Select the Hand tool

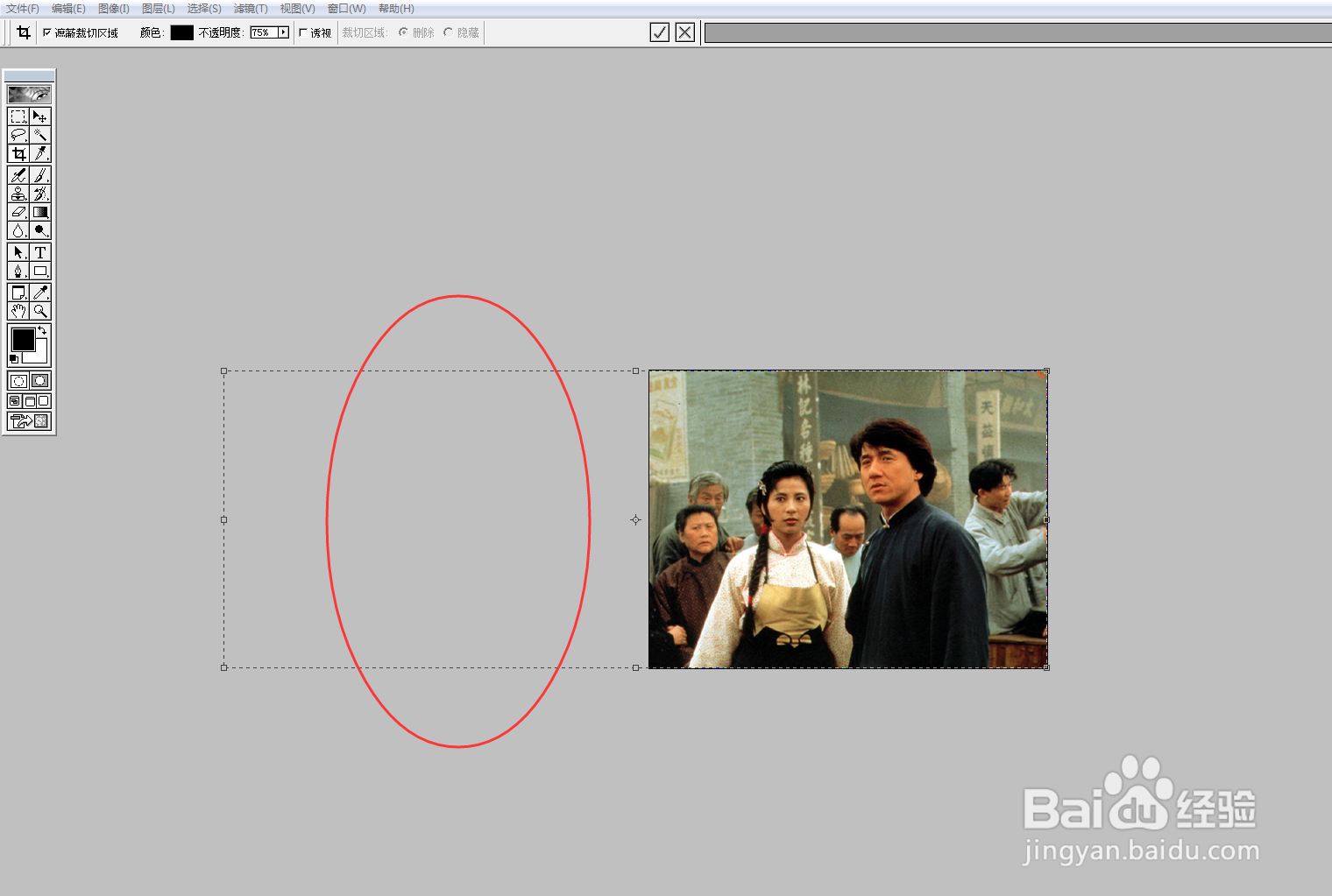click(18, 311)
